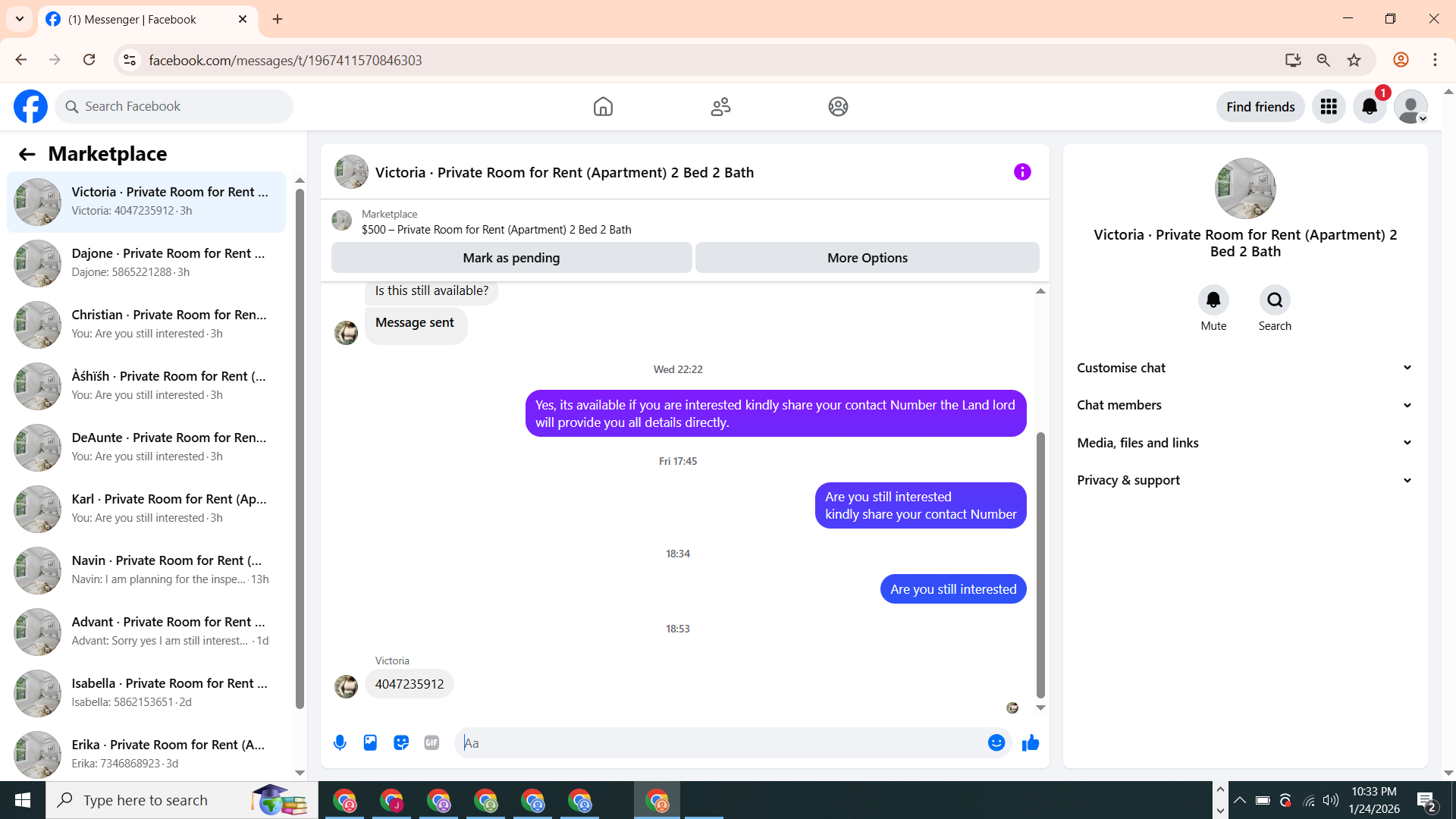Open the Friends tab
Viewport: 1456px width, 819px height.
(720, 107)
